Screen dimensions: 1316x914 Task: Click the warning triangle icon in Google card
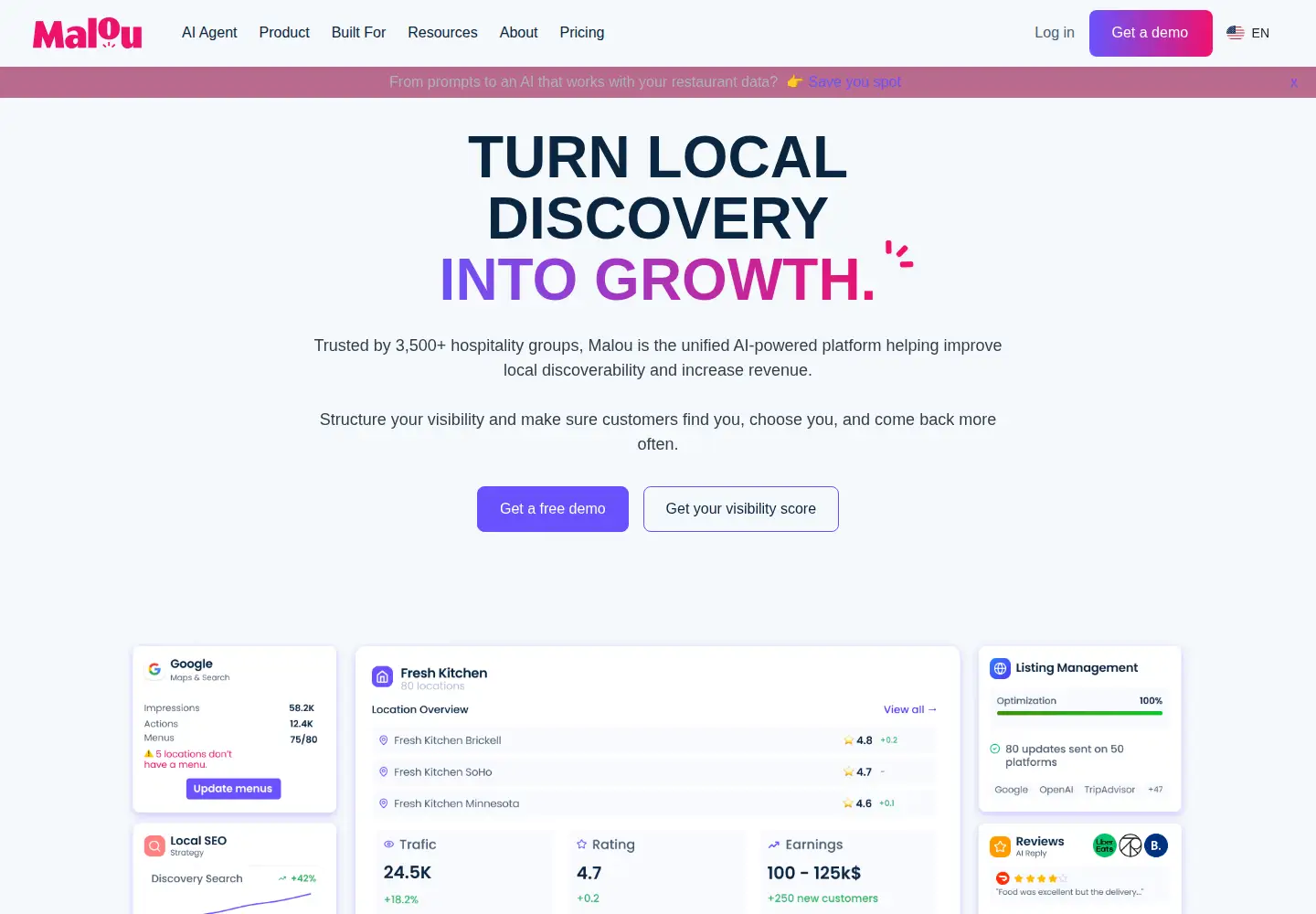[x=149, y=754]
